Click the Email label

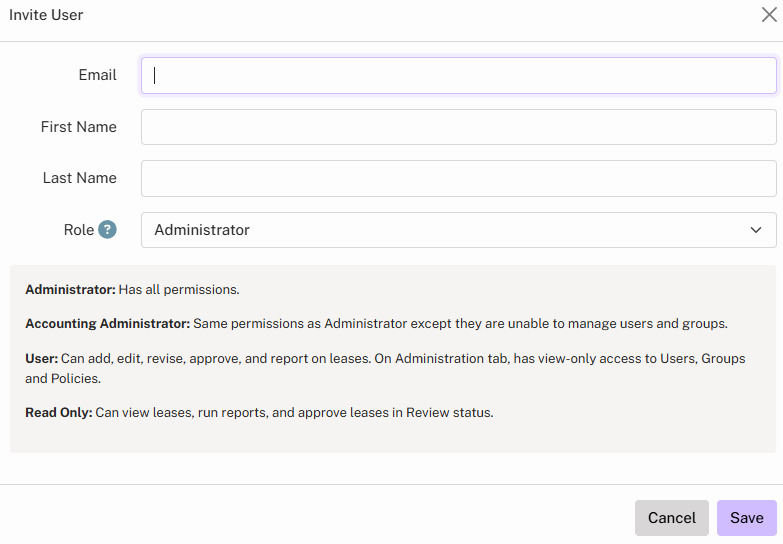click(x=97, y=75)
